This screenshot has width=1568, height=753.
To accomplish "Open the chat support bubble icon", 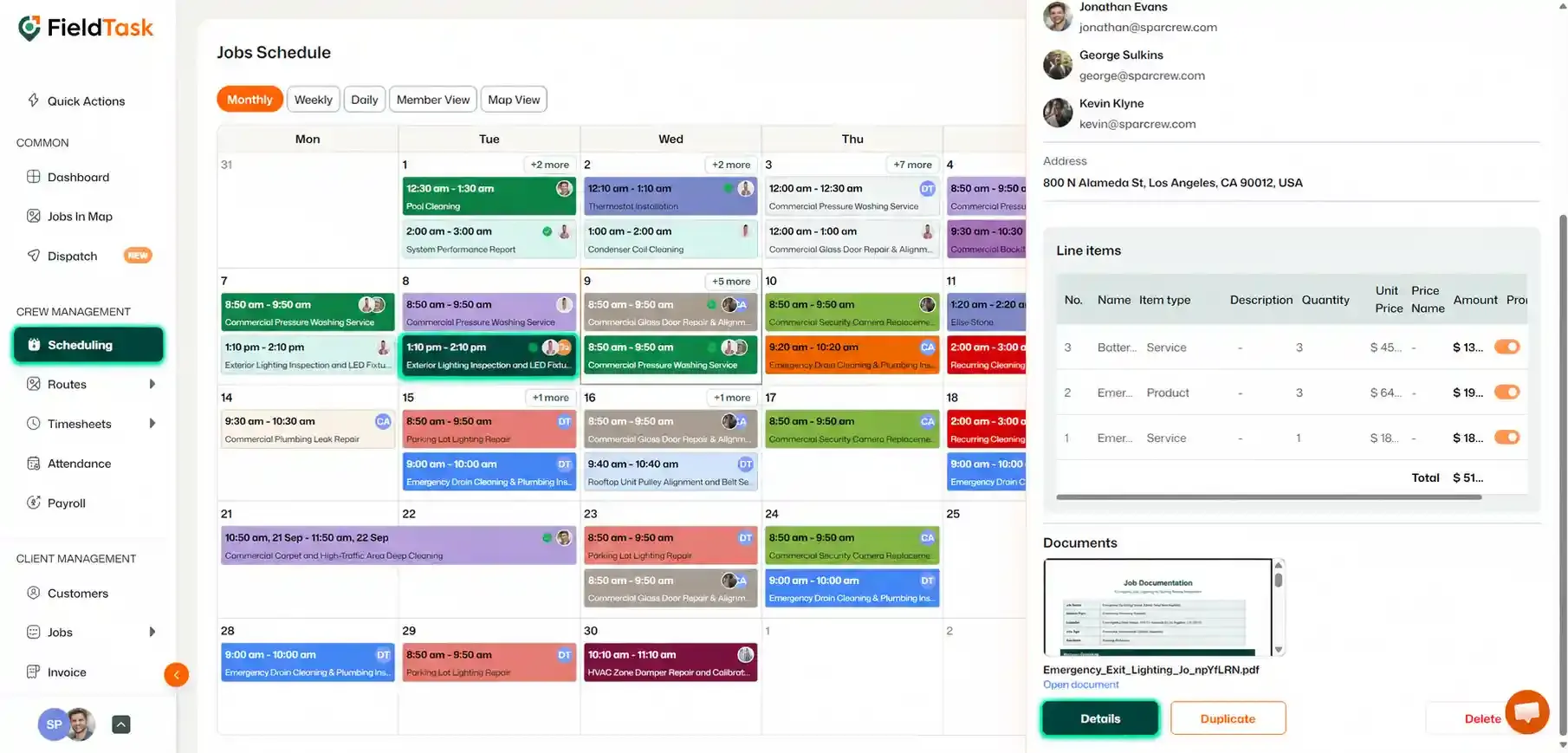I will pos(1526,711).
